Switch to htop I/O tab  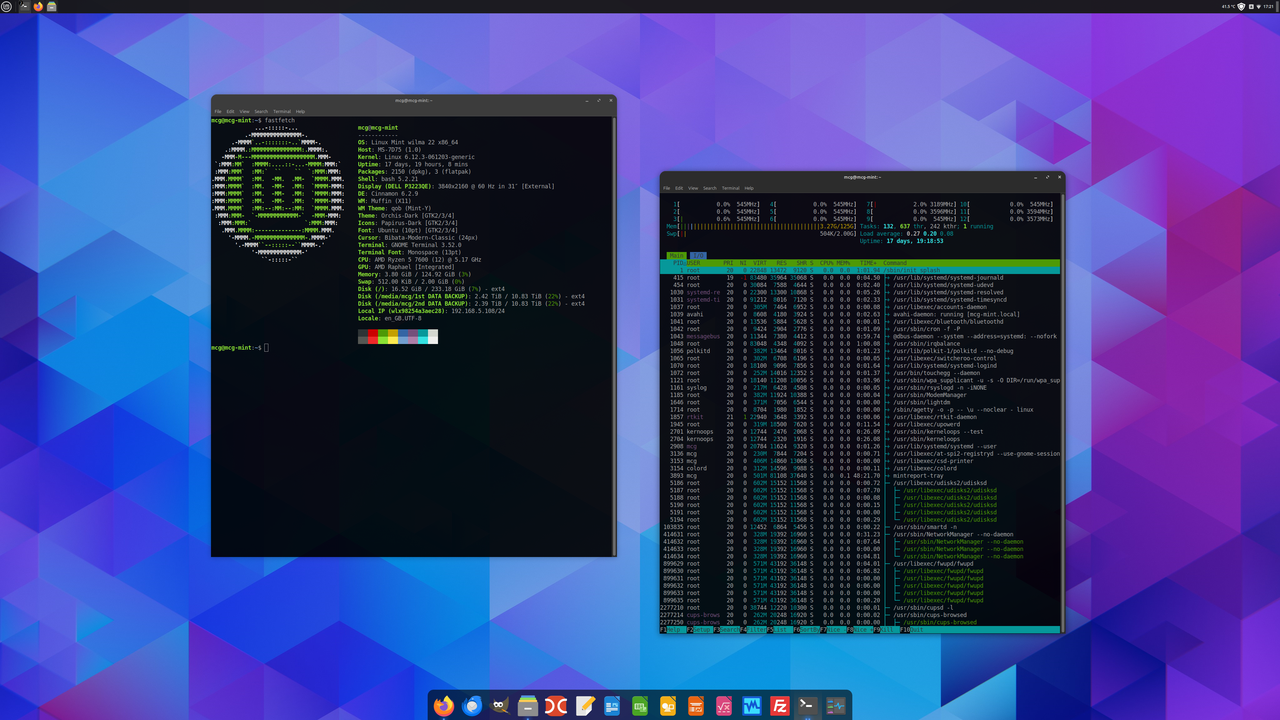tap(698, 255)
